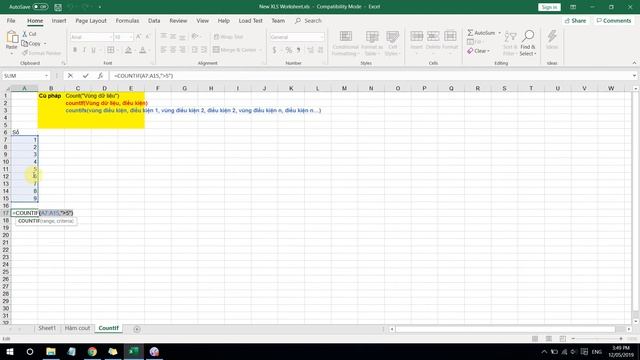Click the AutoSum sigma icon
This screenshot has width=640, height=360.
(x=470, y=33)
